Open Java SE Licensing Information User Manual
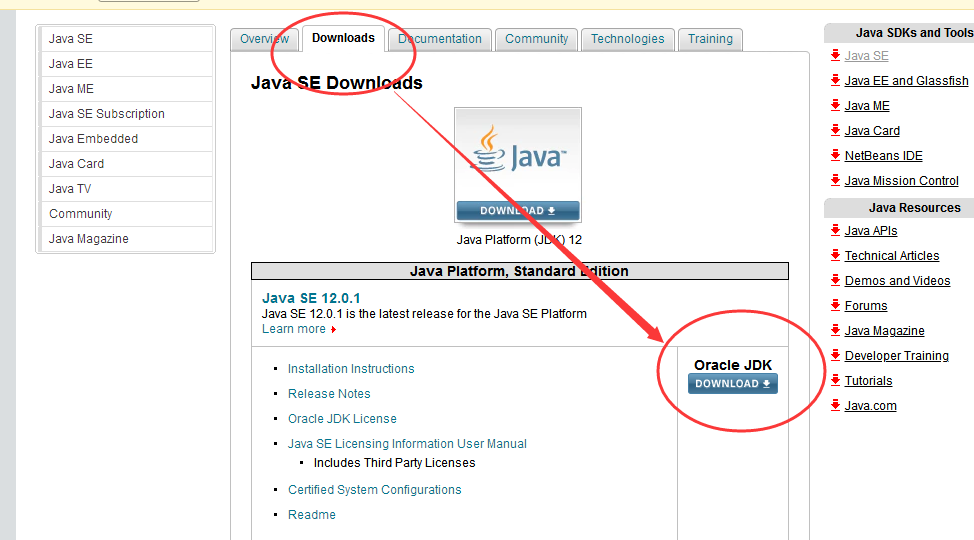This screenshot has width=974, height=540. 407,444
